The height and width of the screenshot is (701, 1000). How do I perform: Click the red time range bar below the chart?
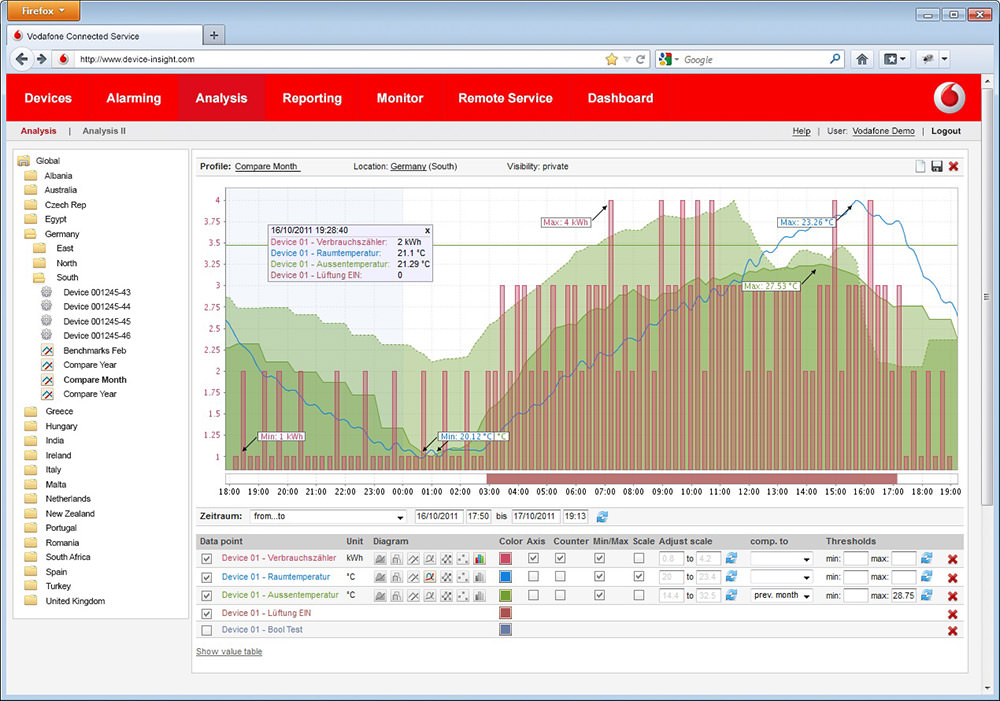tap(691, 478)
